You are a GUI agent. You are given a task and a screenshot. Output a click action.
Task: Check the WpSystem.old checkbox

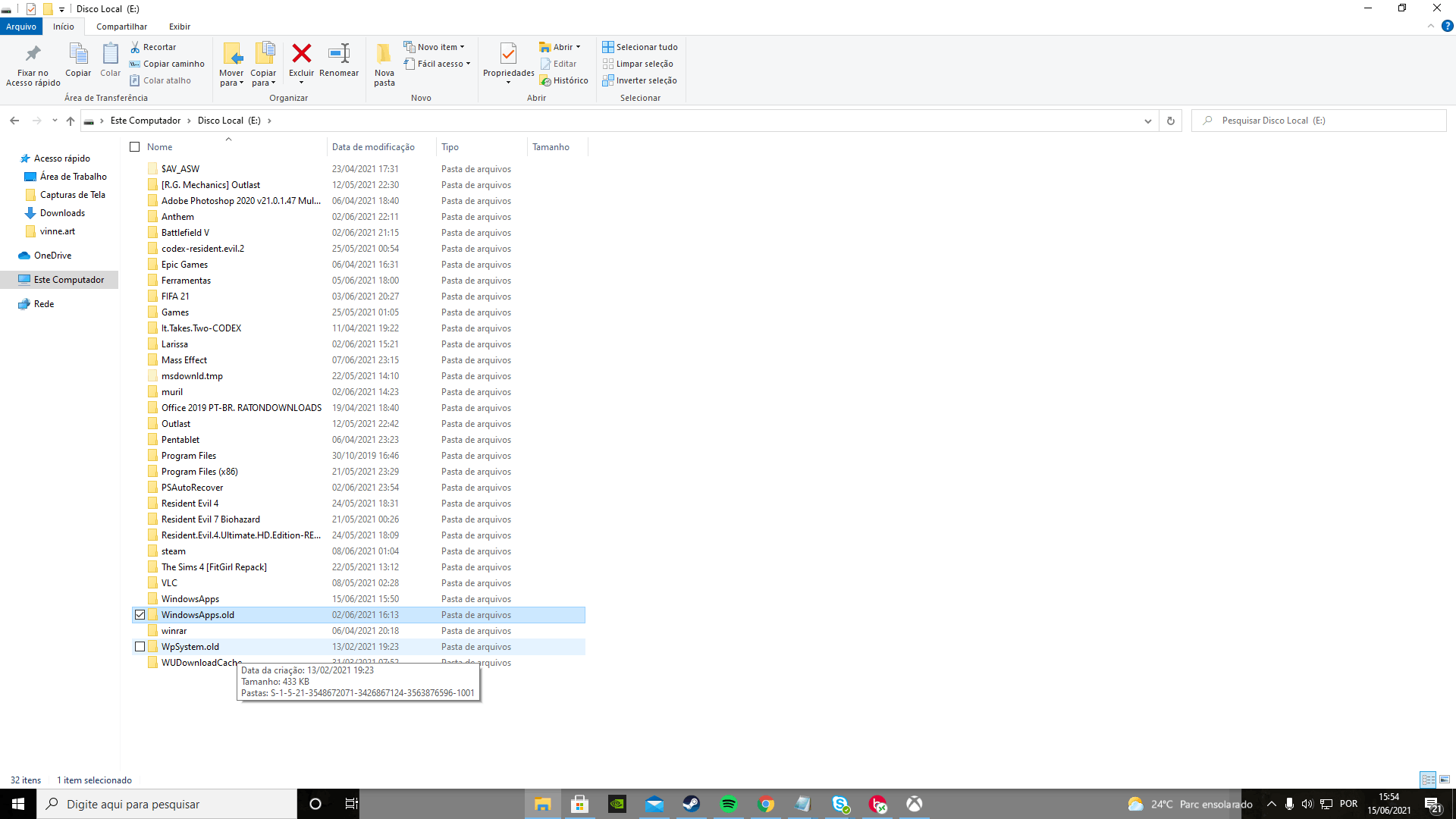[140, 647]
